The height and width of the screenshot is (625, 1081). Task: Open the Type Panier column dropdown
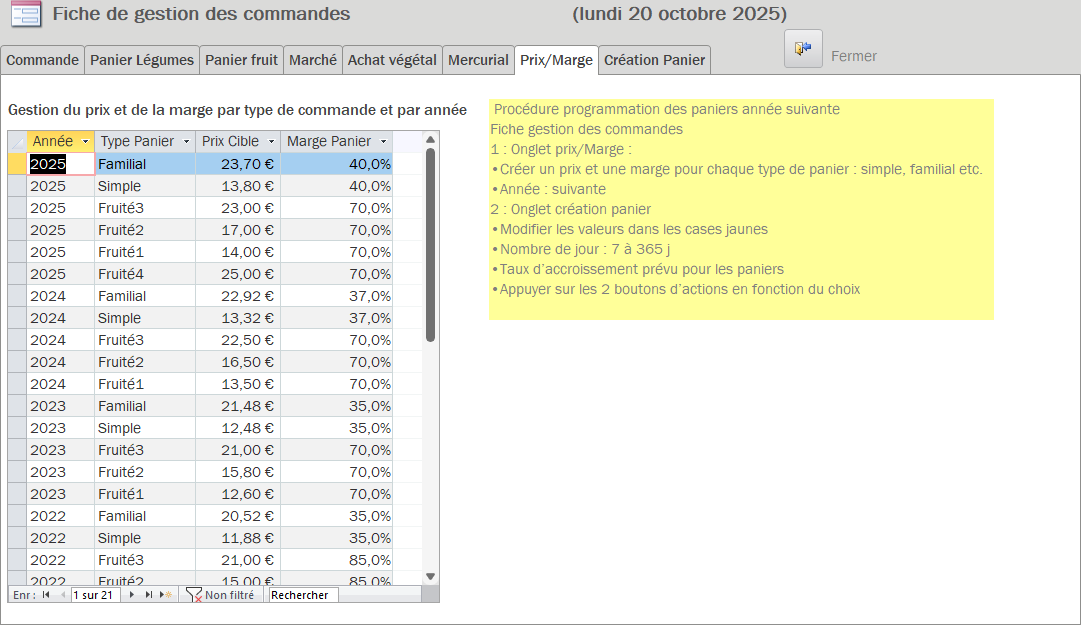(x=185, y=142)
